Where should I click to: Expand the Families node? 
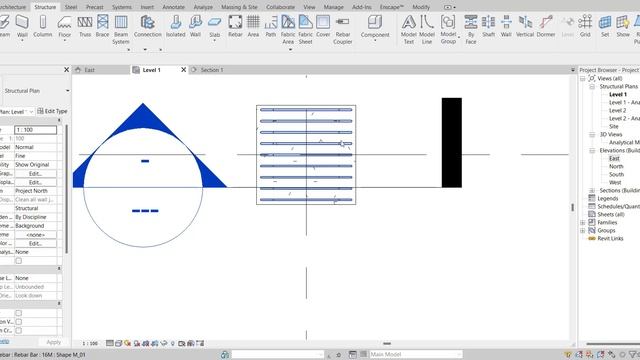coord(583,222)
